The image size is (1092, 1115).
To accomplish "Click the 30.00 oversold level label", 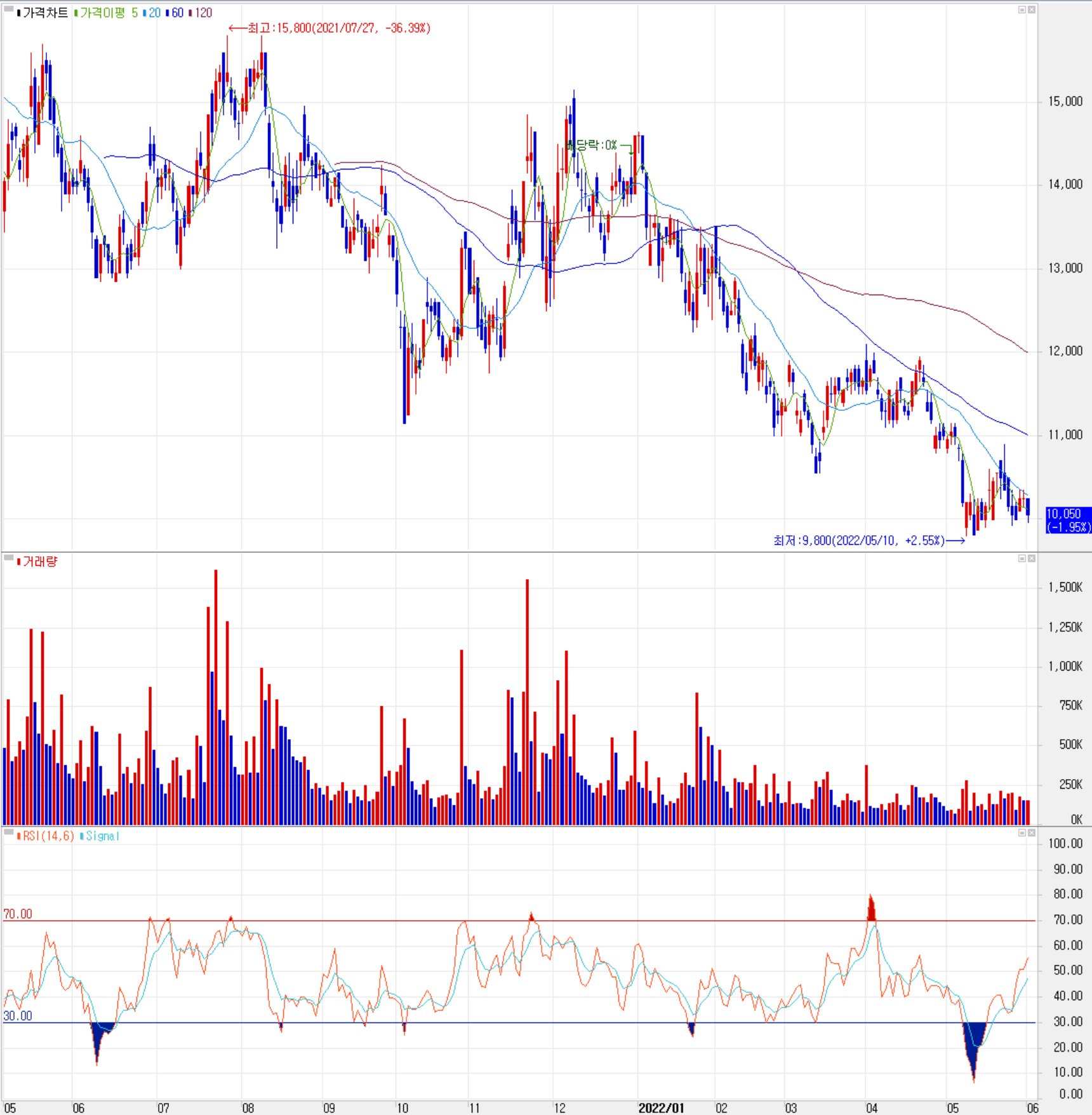I will point(18,1015).
